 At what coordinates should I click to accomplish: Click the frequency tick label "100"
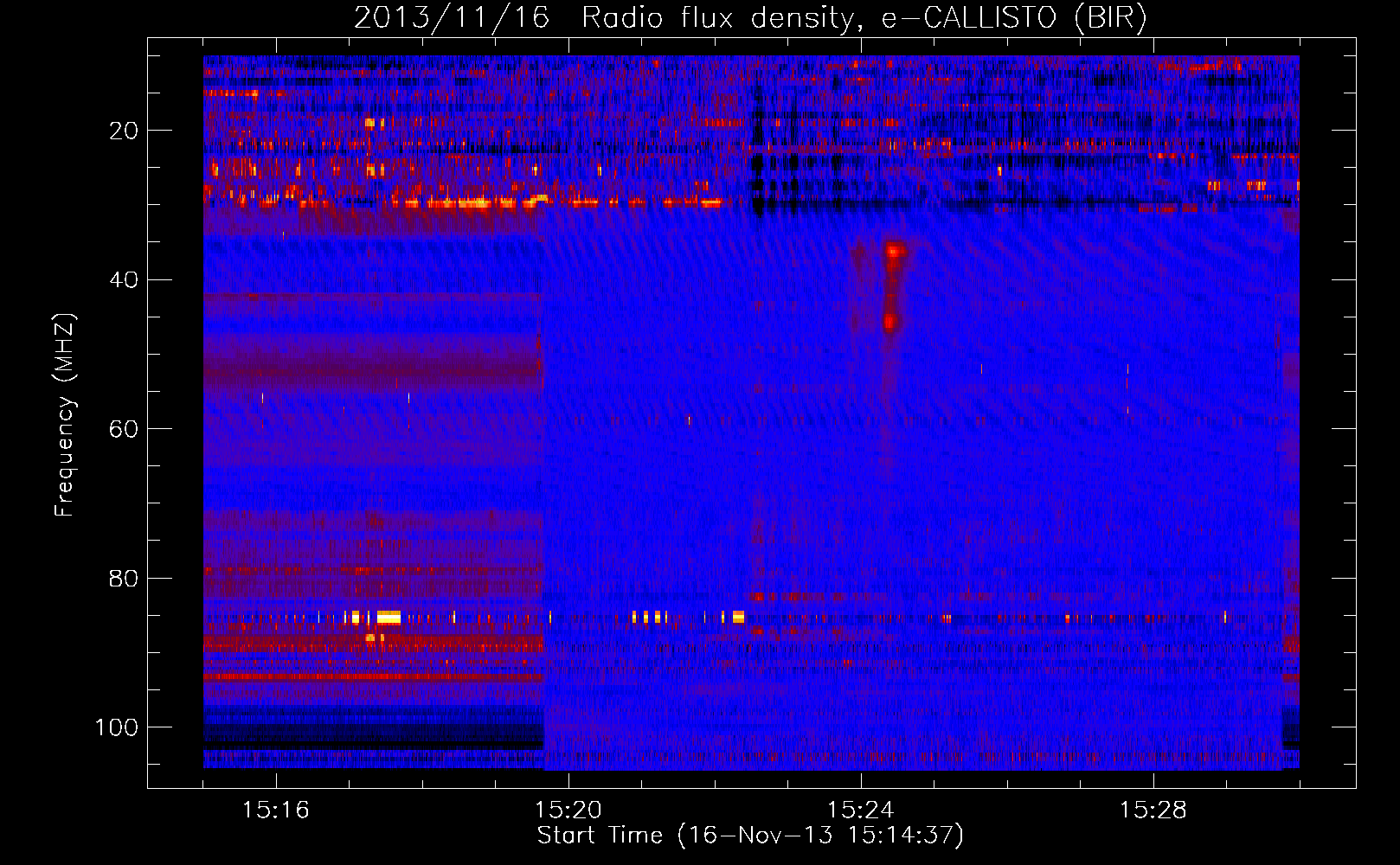pyautogui.click(x=117, y=727)
